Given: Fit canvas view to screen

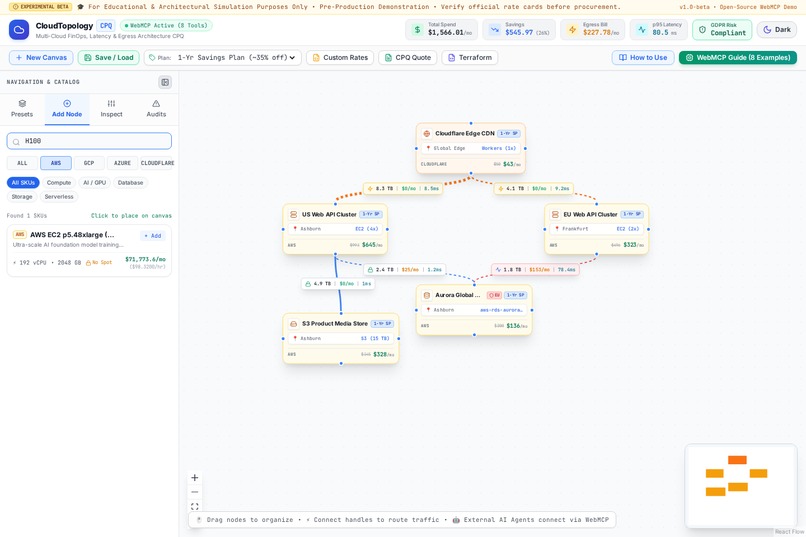Looking at the screenshot, I should (x=195, y=506).
